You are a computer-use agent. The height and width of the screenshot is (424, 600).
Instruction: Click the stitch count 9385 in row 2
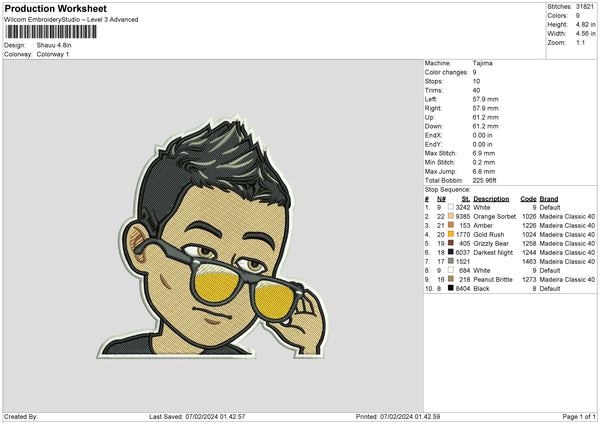(463, 217)
